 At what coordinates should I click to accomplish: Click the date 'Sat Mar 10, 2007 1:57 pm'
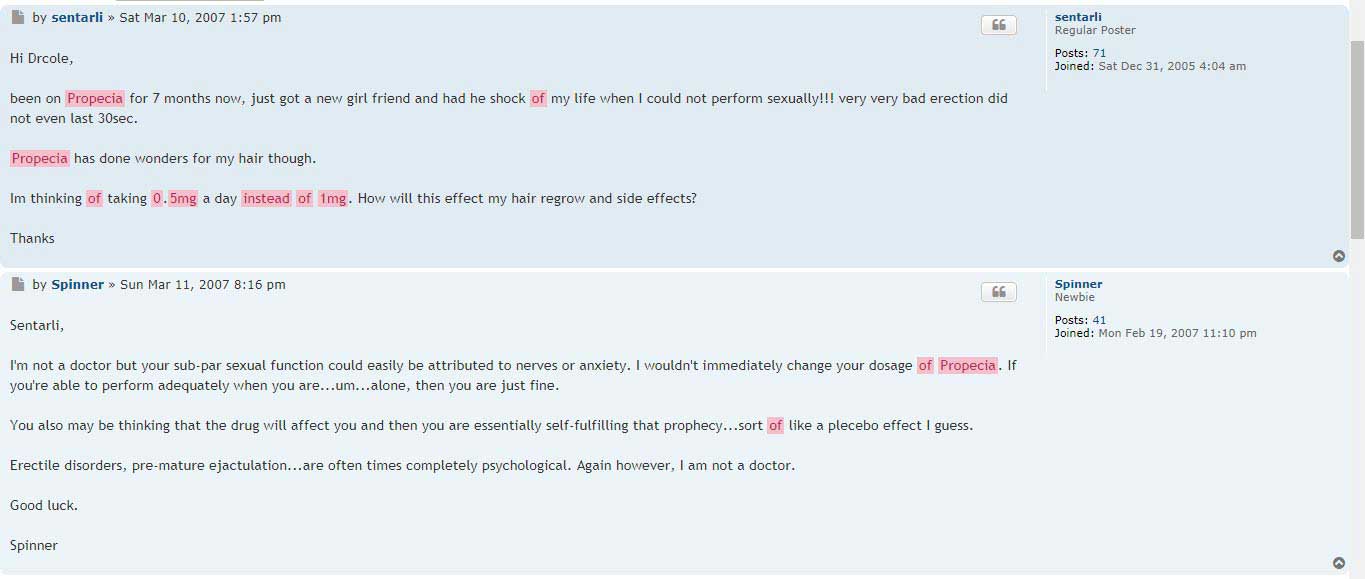pyautogui.click(x=200, y=17)
